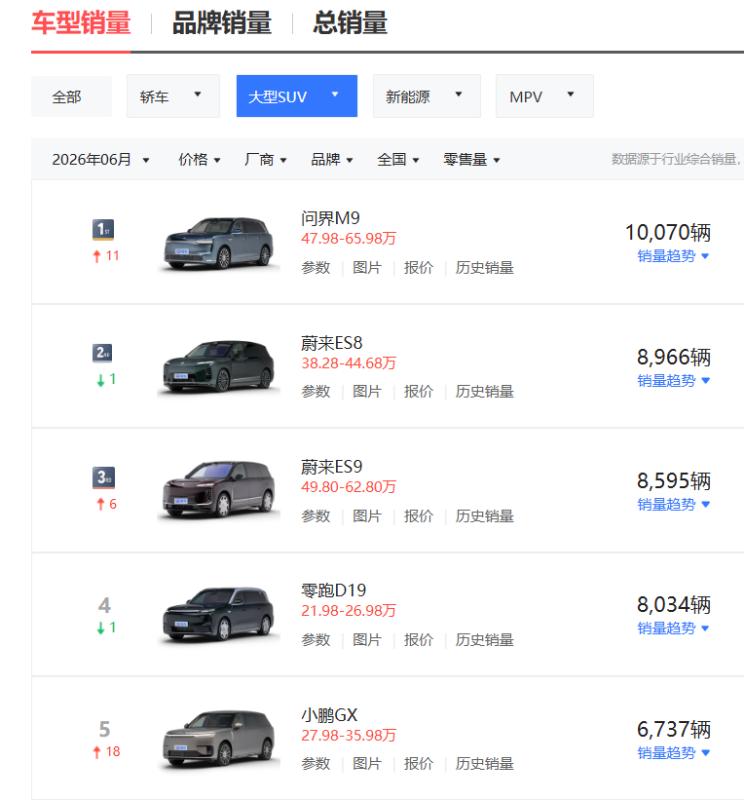Open the 蔚来ES9 model name link
This screenshot has width=744, height=800.
[x=331, y=467]
